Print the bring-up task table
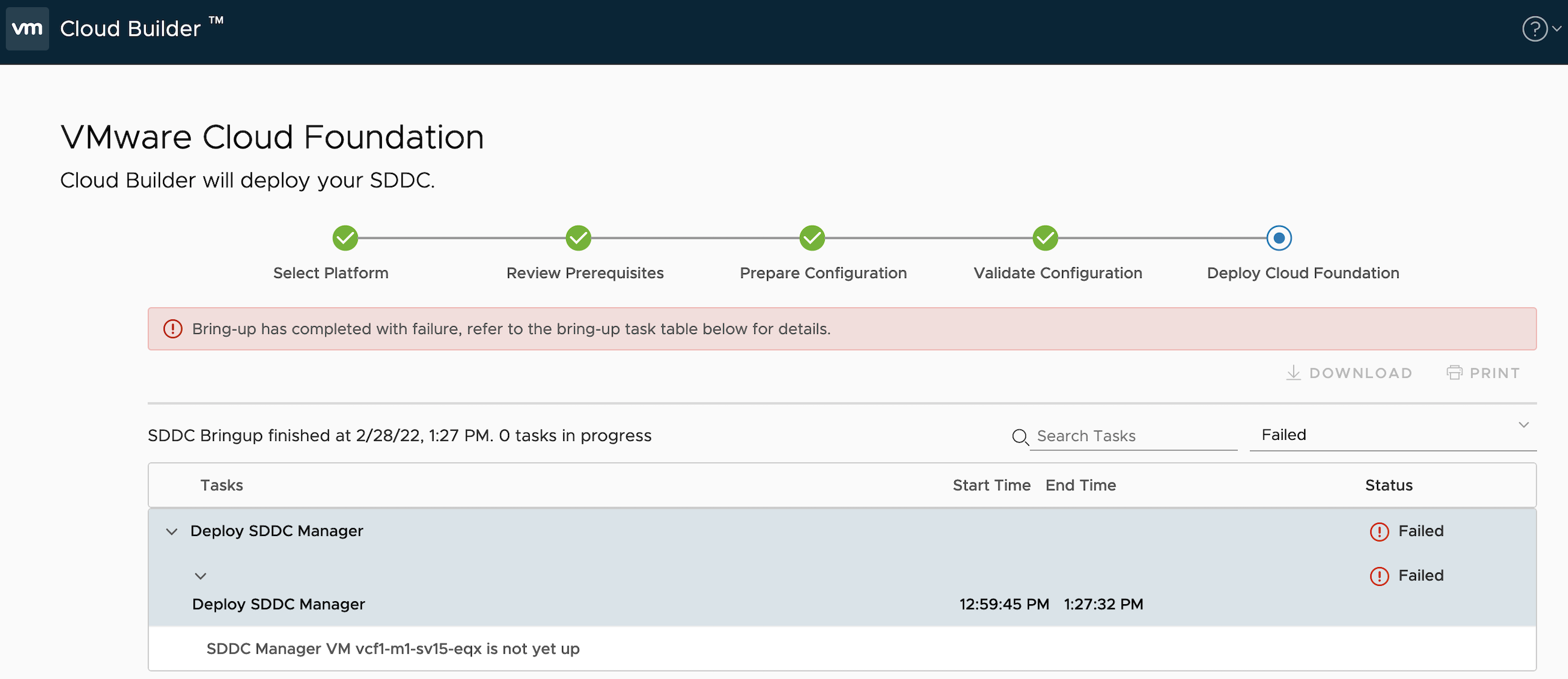The image size is (1568, 679). click(x=1483, y=373)
